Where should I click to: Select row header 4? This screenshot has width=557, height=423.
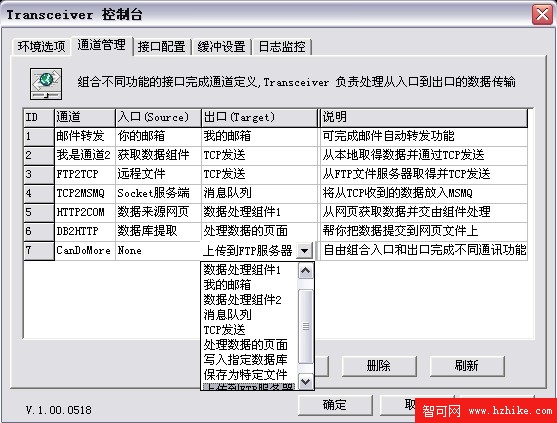[x=39, y=194]
